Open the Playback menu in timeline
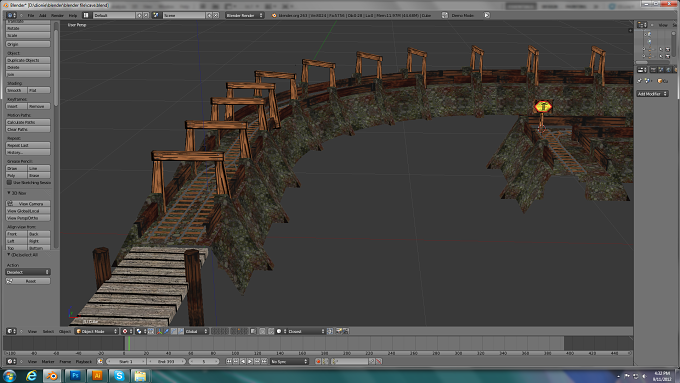 tap(84, 361)
